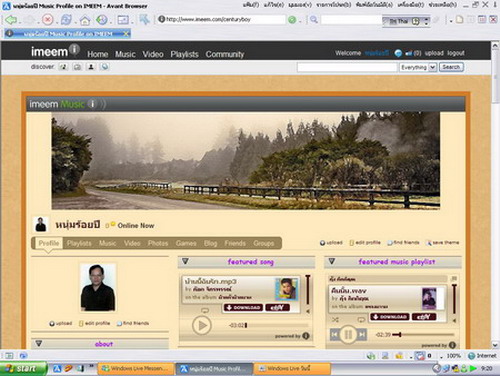This screenshot has width=500, height=376.
Task: Toggle repeat in the featured music playlist player
Action: point(361,320)
